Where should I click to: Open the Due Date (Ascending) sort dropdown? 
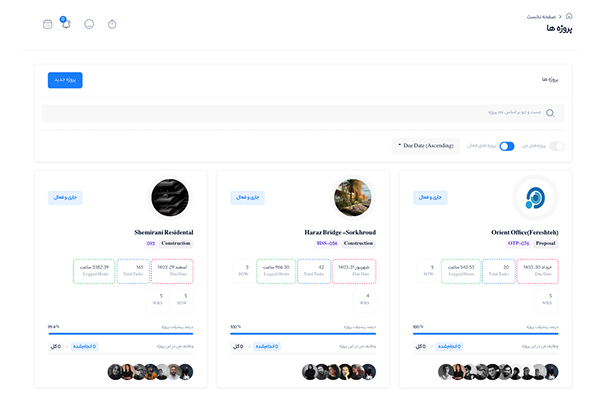pos(427,146)
